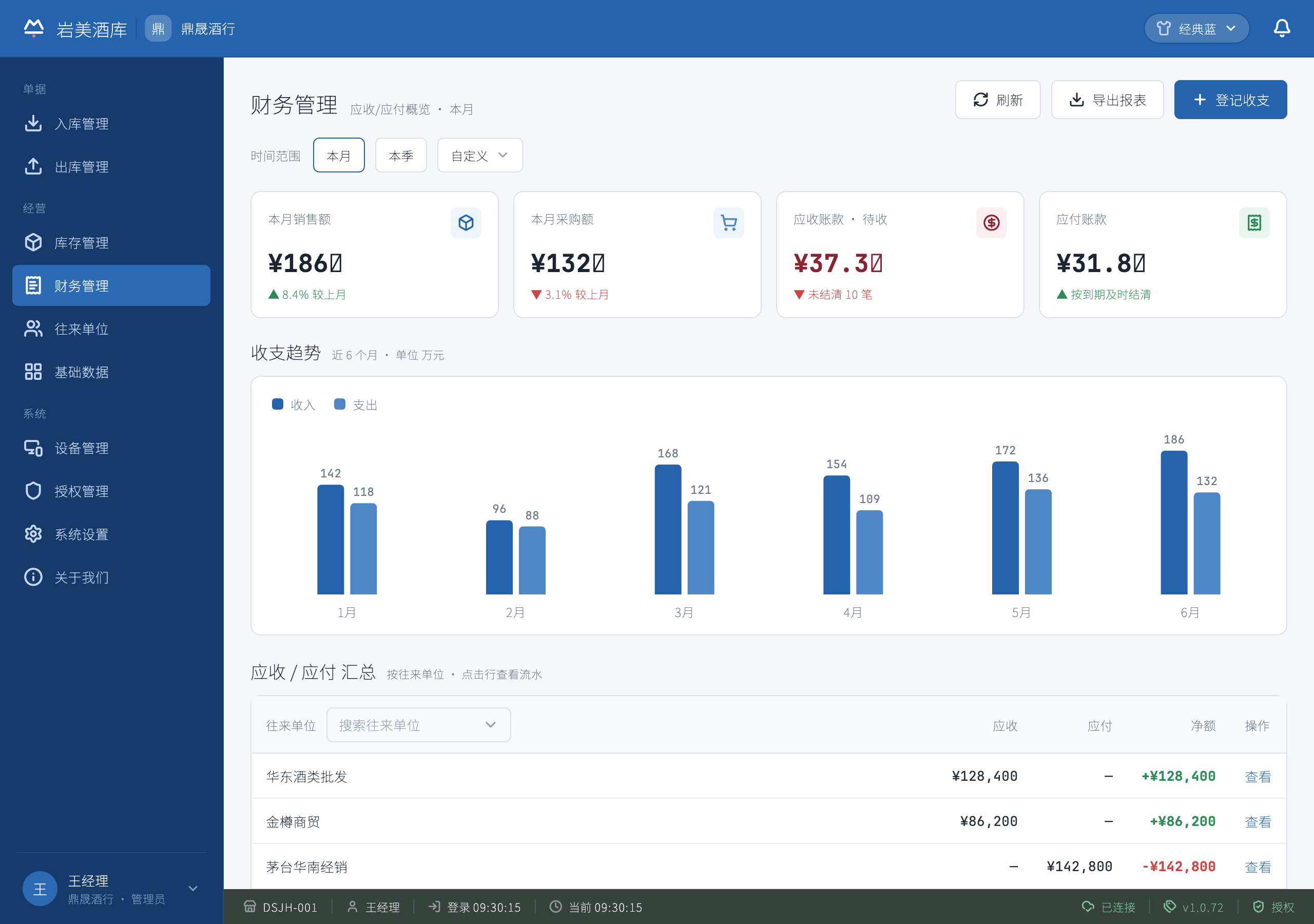Screen dimensions: 1314x924
Task: Click the 2月 expense bar labeled 88
Action: (532, 560)
